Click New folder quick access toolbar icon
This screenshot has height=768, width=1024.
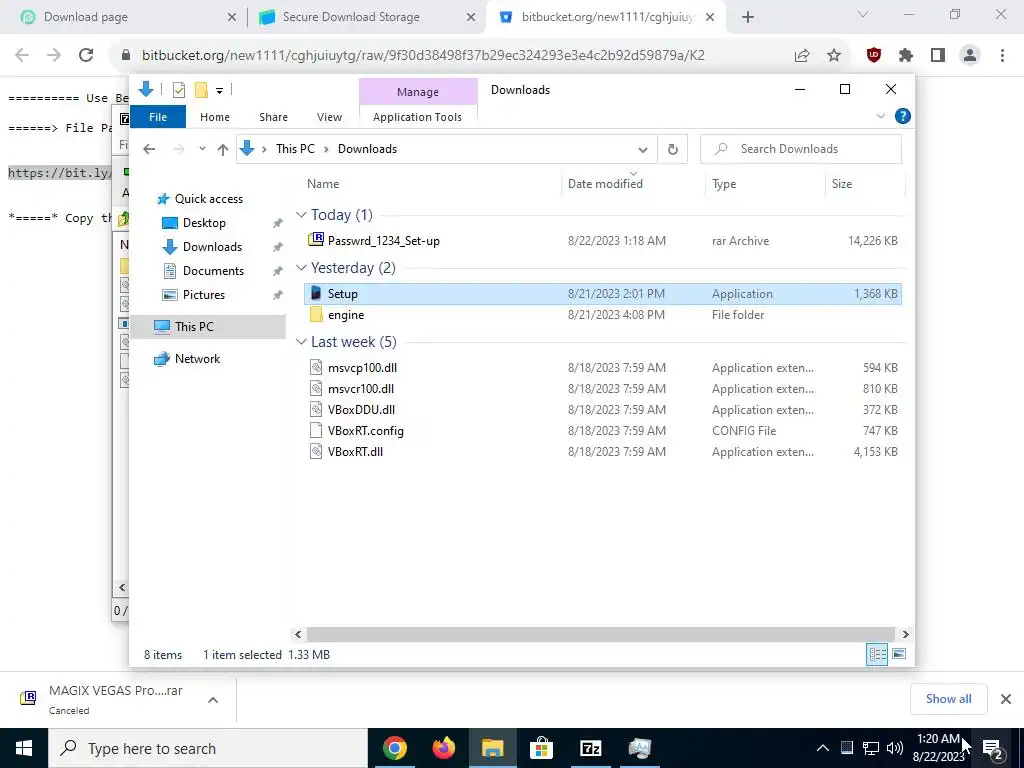point(201,90)
